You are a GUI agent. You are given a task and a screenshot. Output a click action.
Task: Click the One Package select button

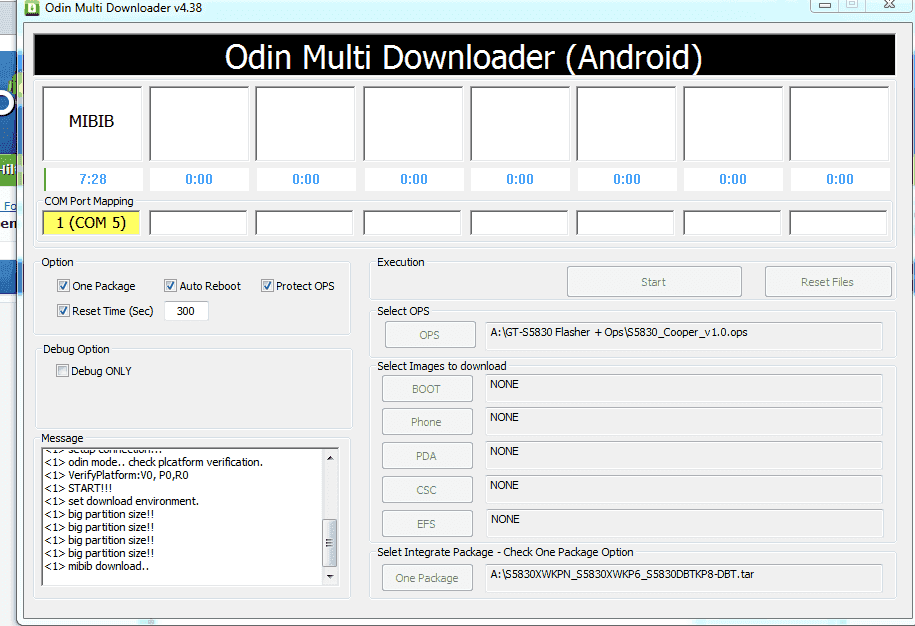pyautogui.click(x=427, y=578)
